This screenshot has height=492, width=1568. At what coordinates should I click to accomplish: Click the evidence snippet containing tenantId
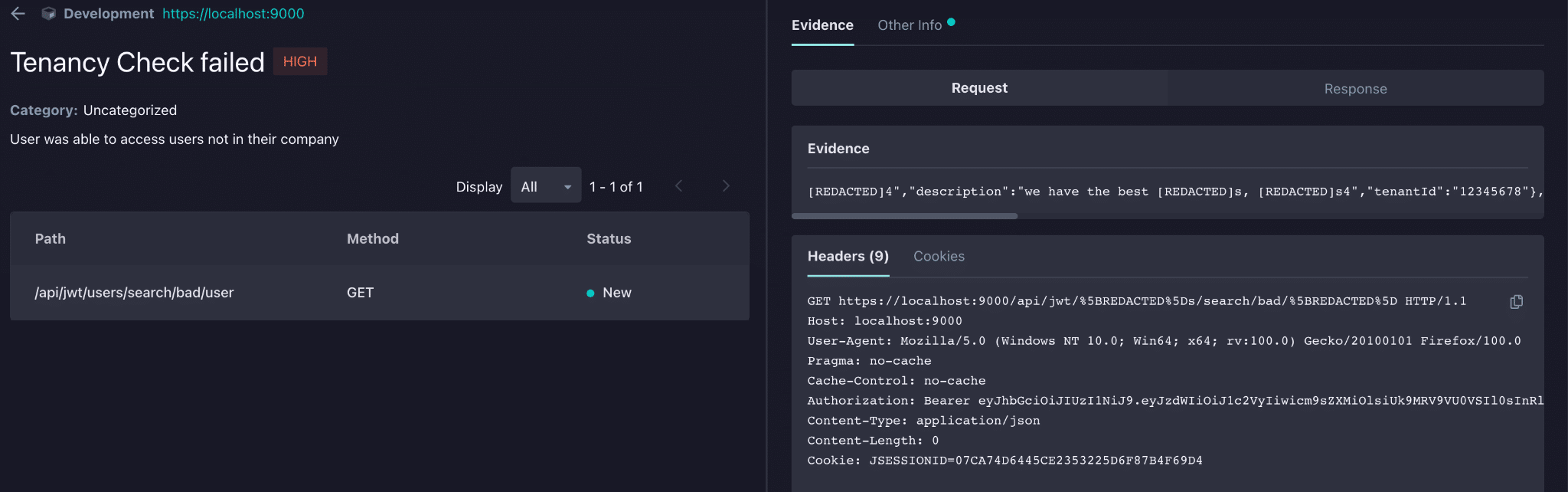[1175, 192]
